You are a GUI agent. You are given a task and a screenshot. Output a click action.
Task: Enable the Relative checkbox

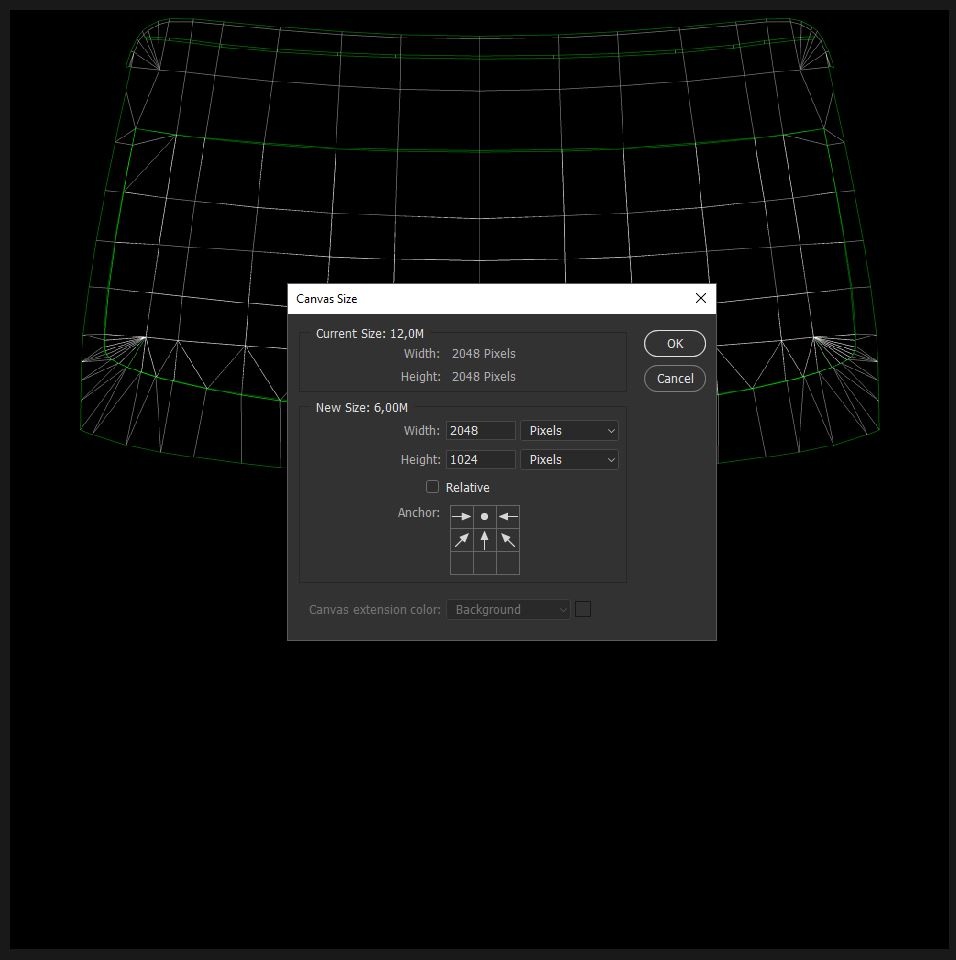(432, 487)
